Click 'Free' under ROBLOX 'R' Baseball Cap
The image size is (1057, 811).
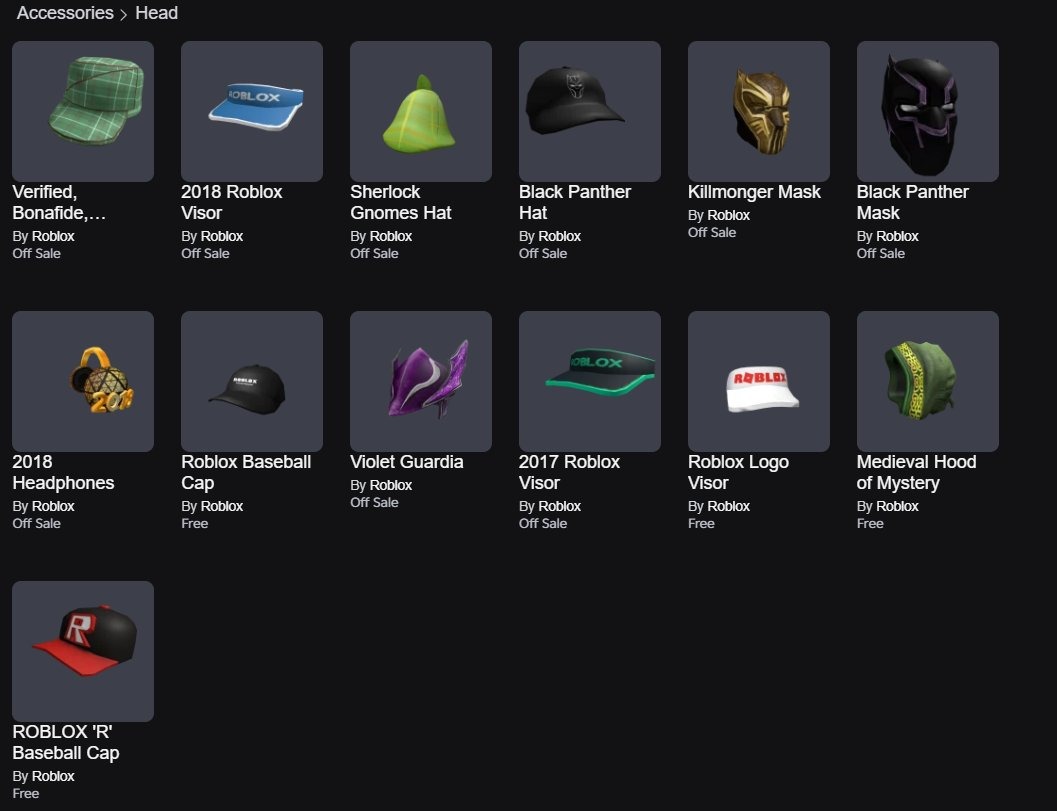(x=26, y=793)
